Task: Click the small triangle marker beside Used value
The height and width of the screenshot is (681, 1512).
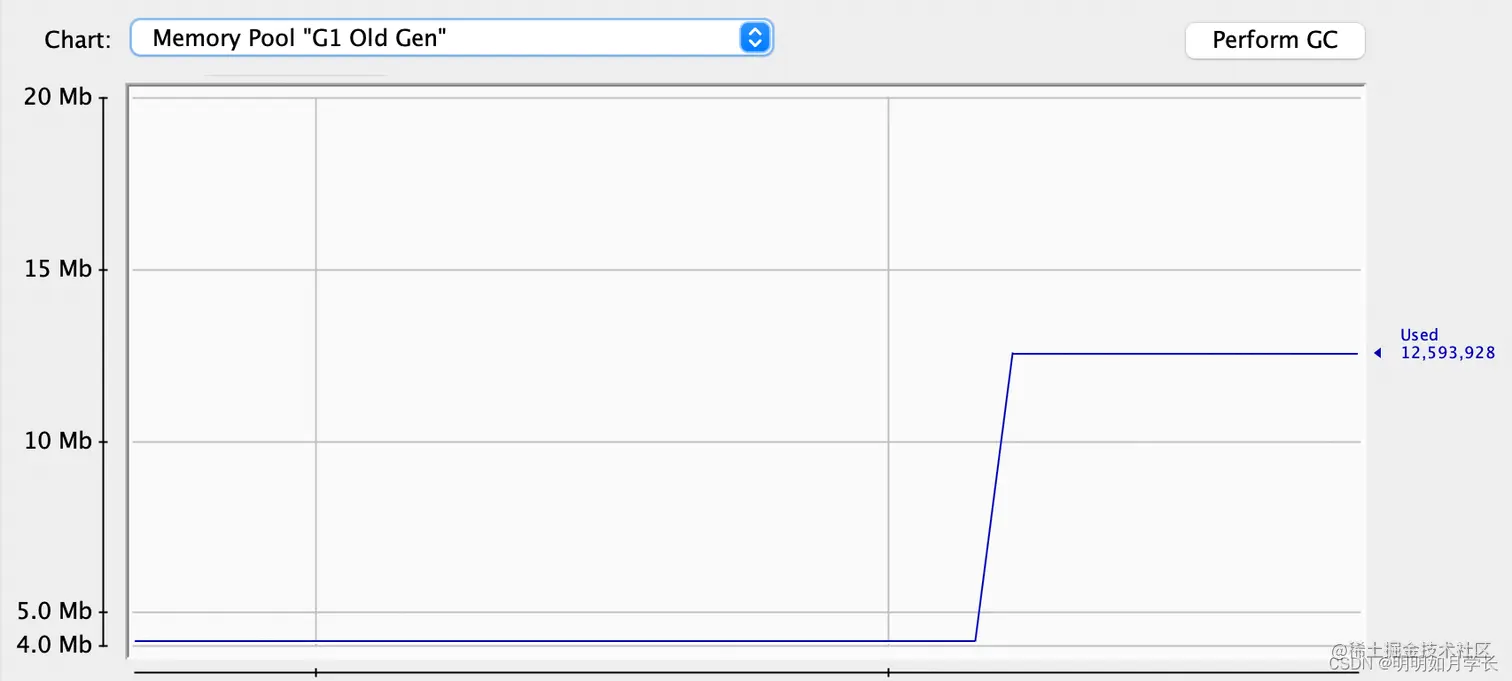Action: (x=1378, y=352)
